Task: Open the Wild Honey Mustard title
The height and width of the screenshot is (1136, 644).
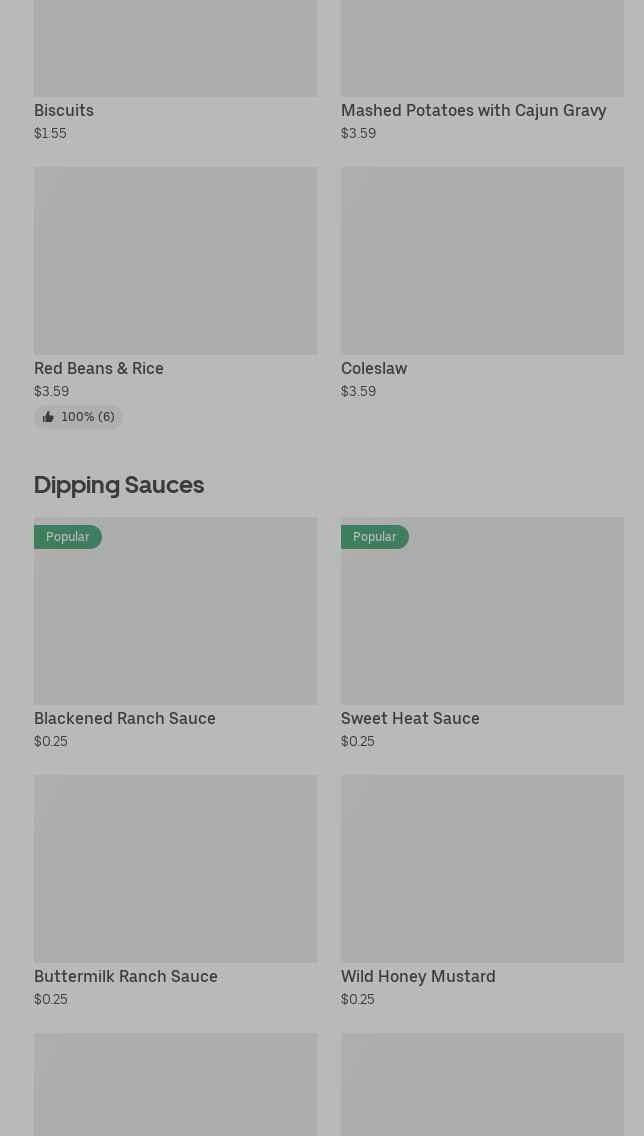Action: [418, 976]
